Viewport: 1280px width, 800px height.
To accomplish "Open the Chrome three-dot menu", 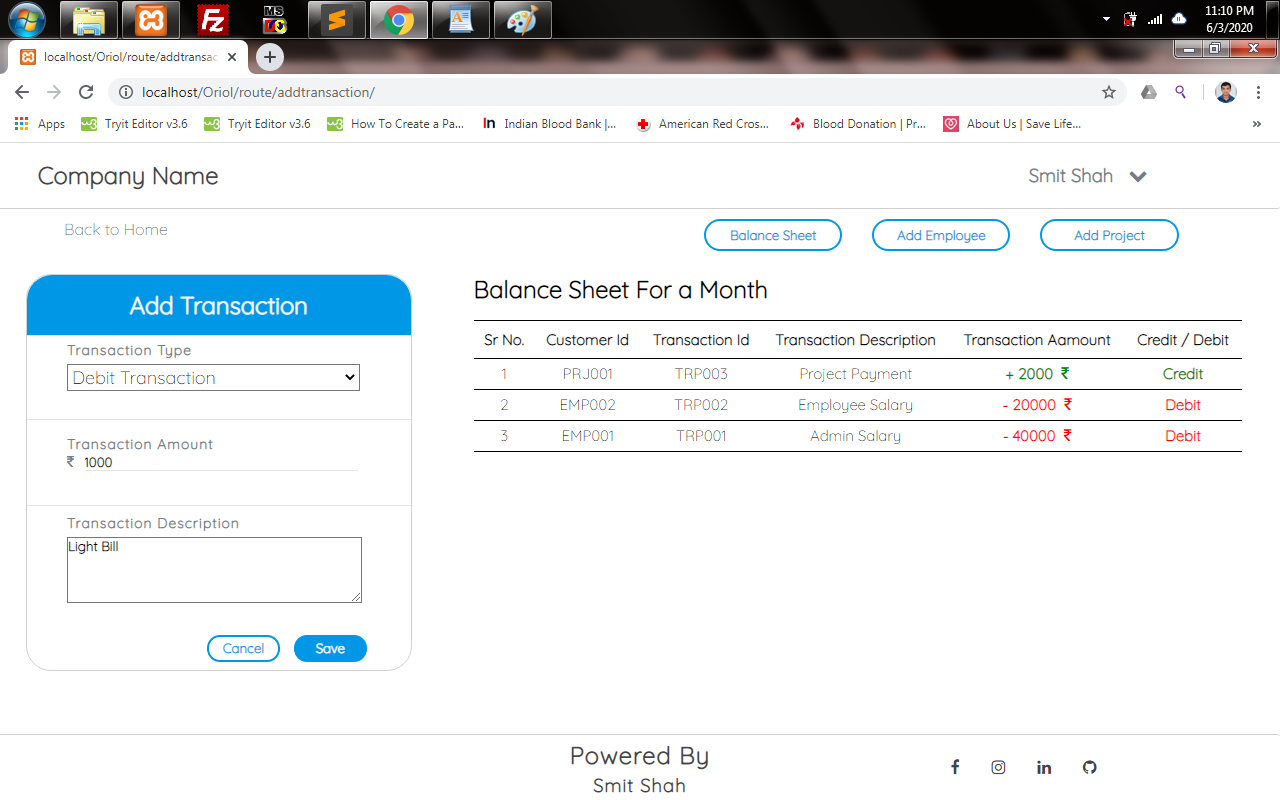I will point(1258,92).
